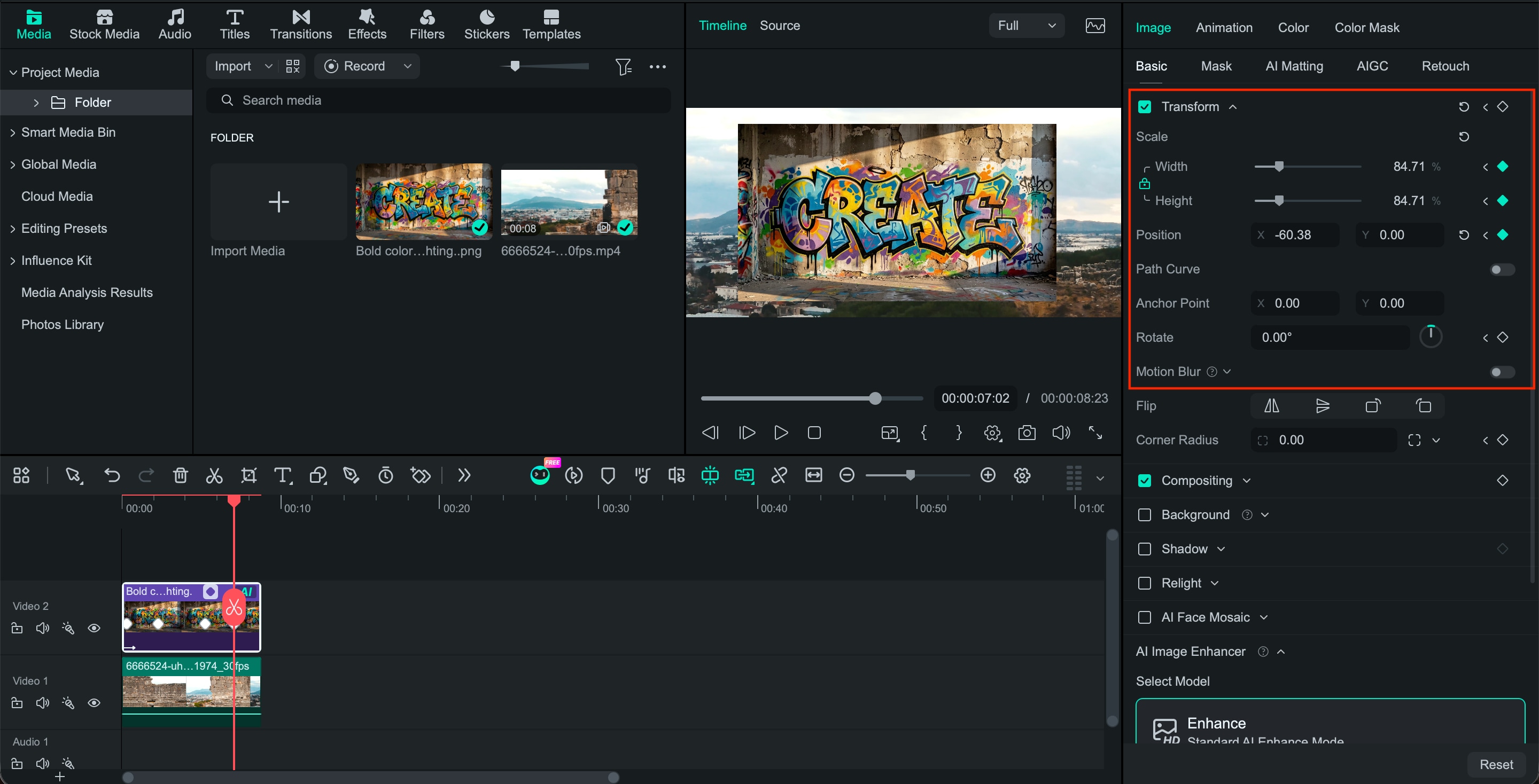The width and height of the screenshot is (1539, 784).
Task: Click the timeline zoom slider
Action: coord(917,475)
